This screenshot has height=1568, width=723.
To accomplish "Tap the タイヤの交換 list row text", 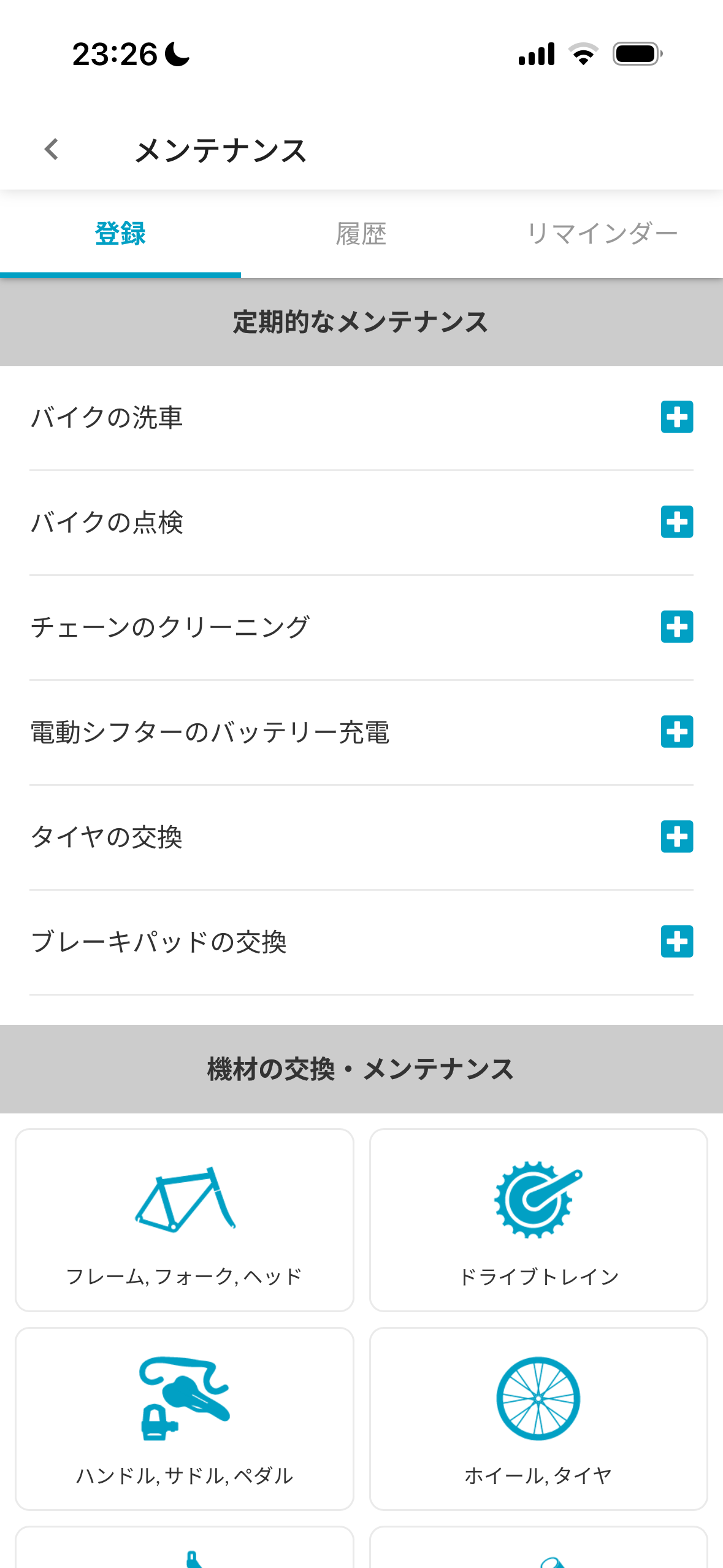I will pyautogui.click(x=107, y=837).
